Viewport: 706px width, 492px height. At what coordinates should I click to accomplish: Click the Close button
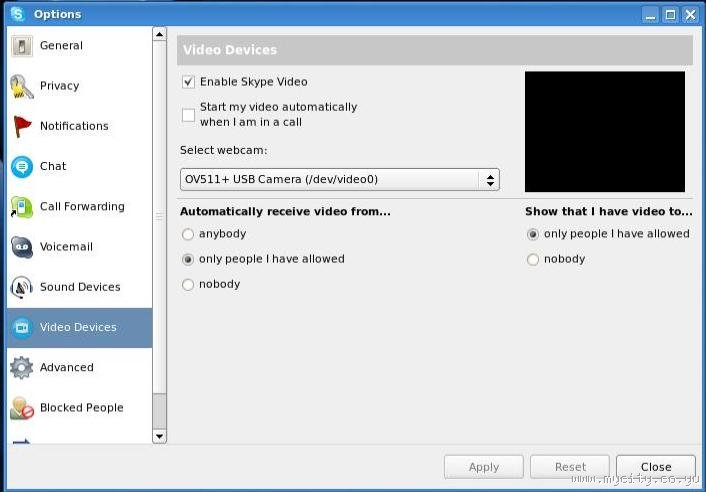656,467
